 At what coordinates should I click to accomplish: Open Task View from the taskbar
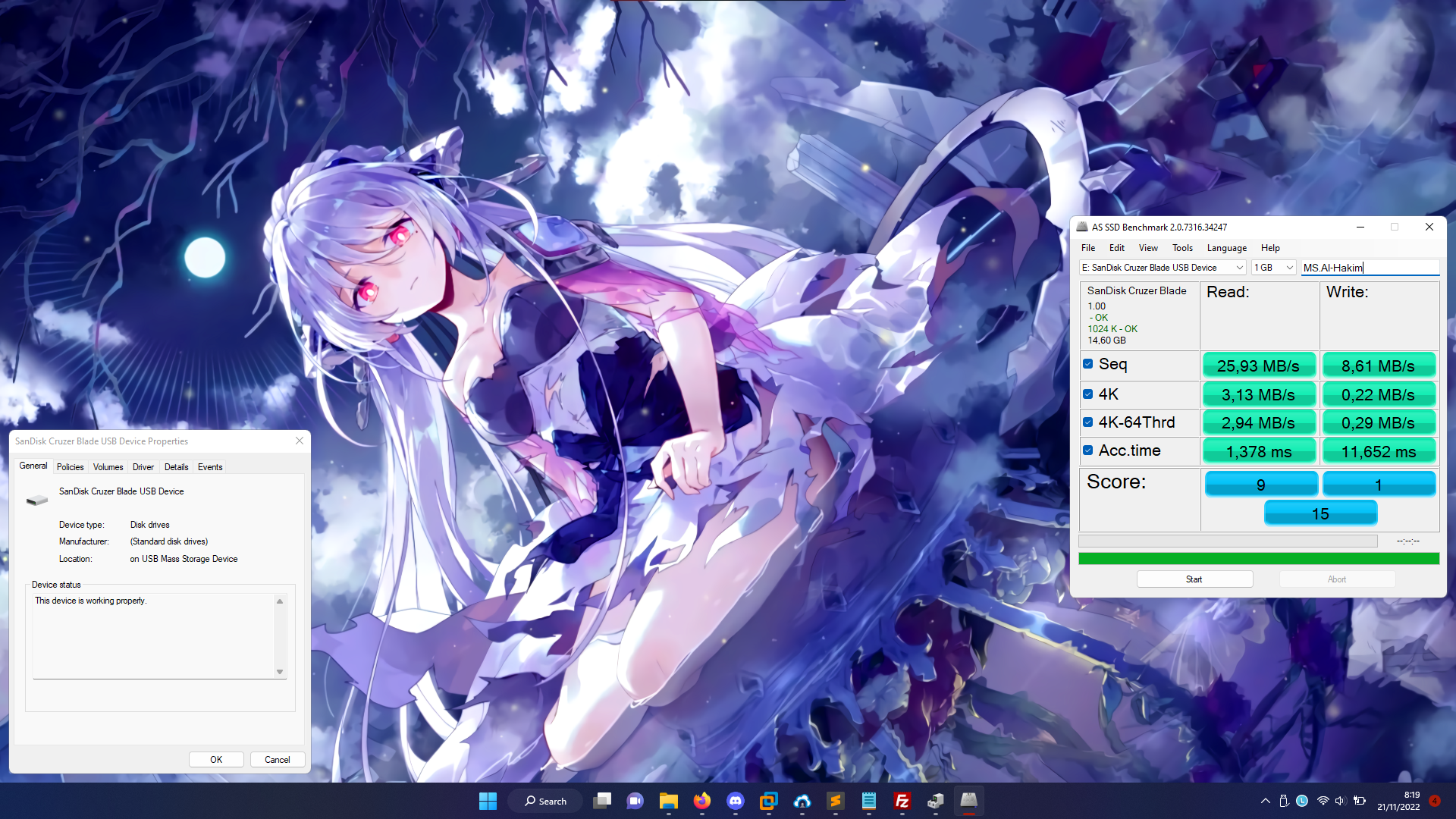602,801
